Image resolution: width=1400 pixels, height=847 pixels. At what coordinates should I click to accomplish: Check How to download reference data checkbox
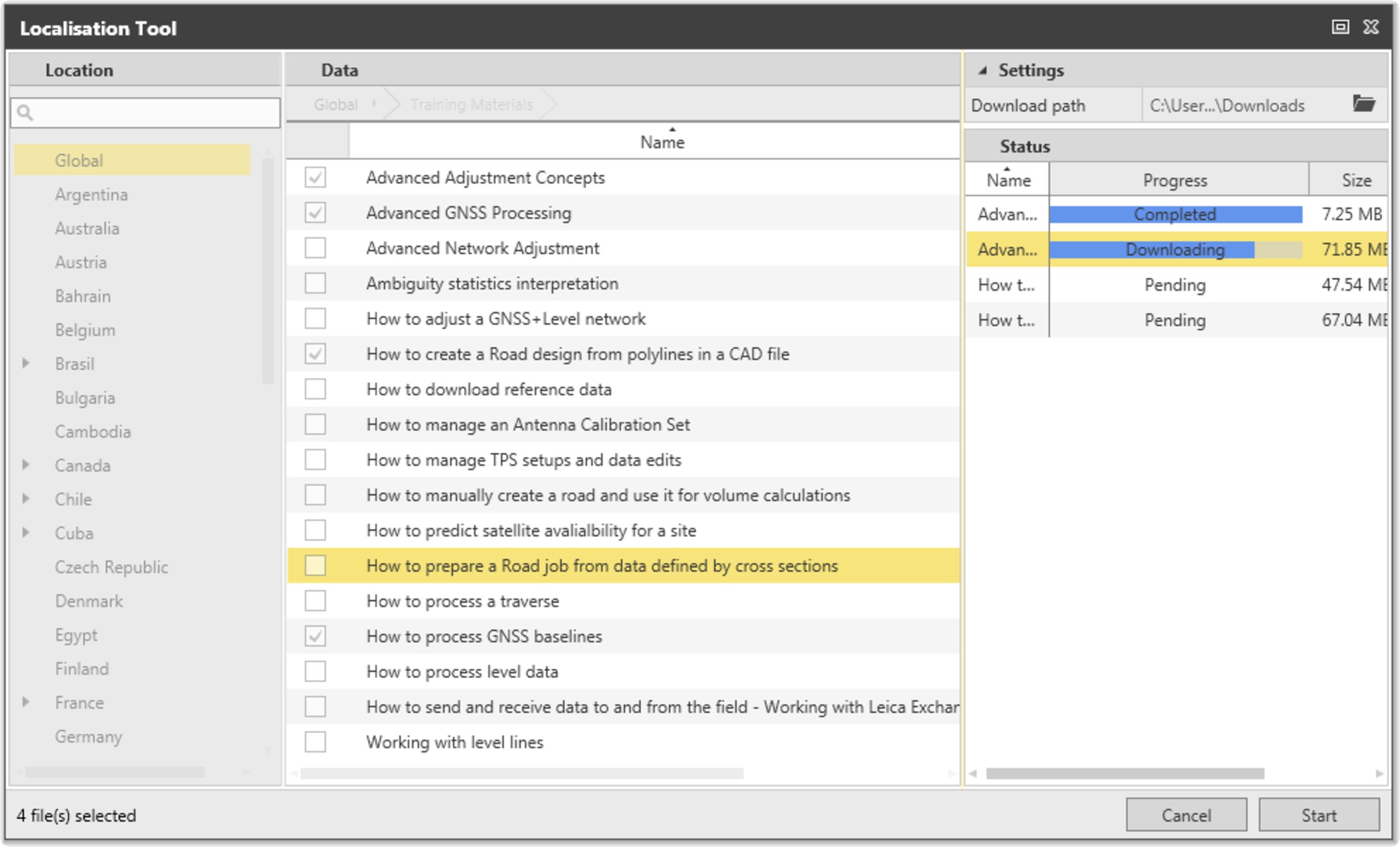point(315,389)
